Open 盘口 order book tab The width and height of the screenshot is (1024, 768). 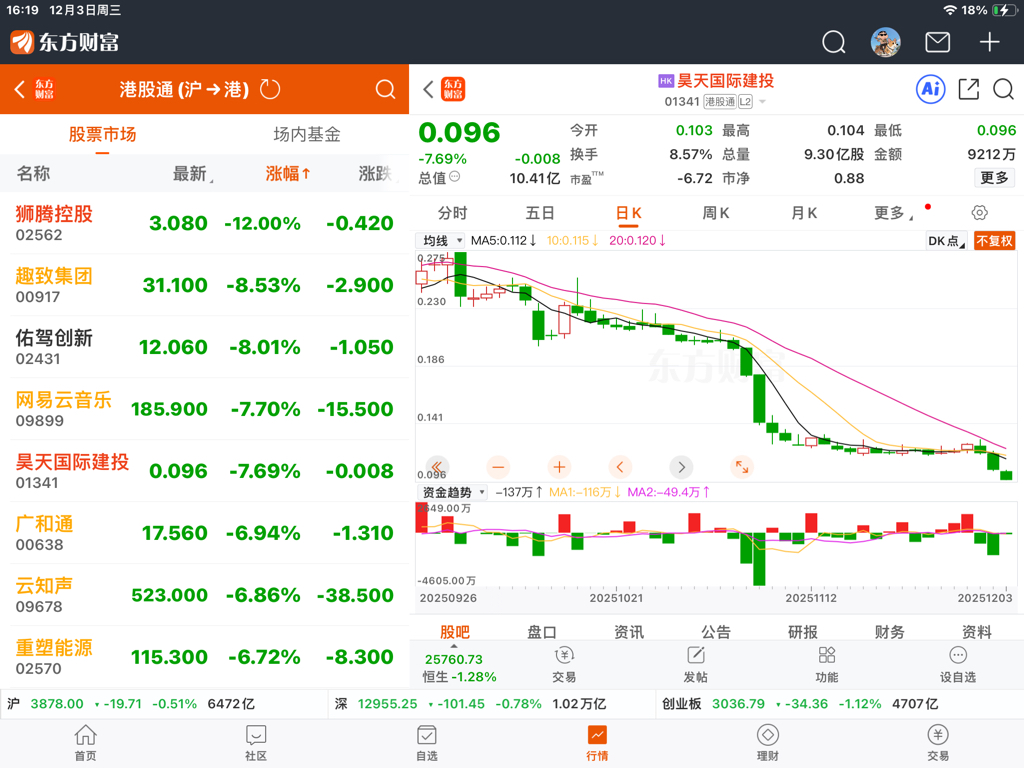541,632
